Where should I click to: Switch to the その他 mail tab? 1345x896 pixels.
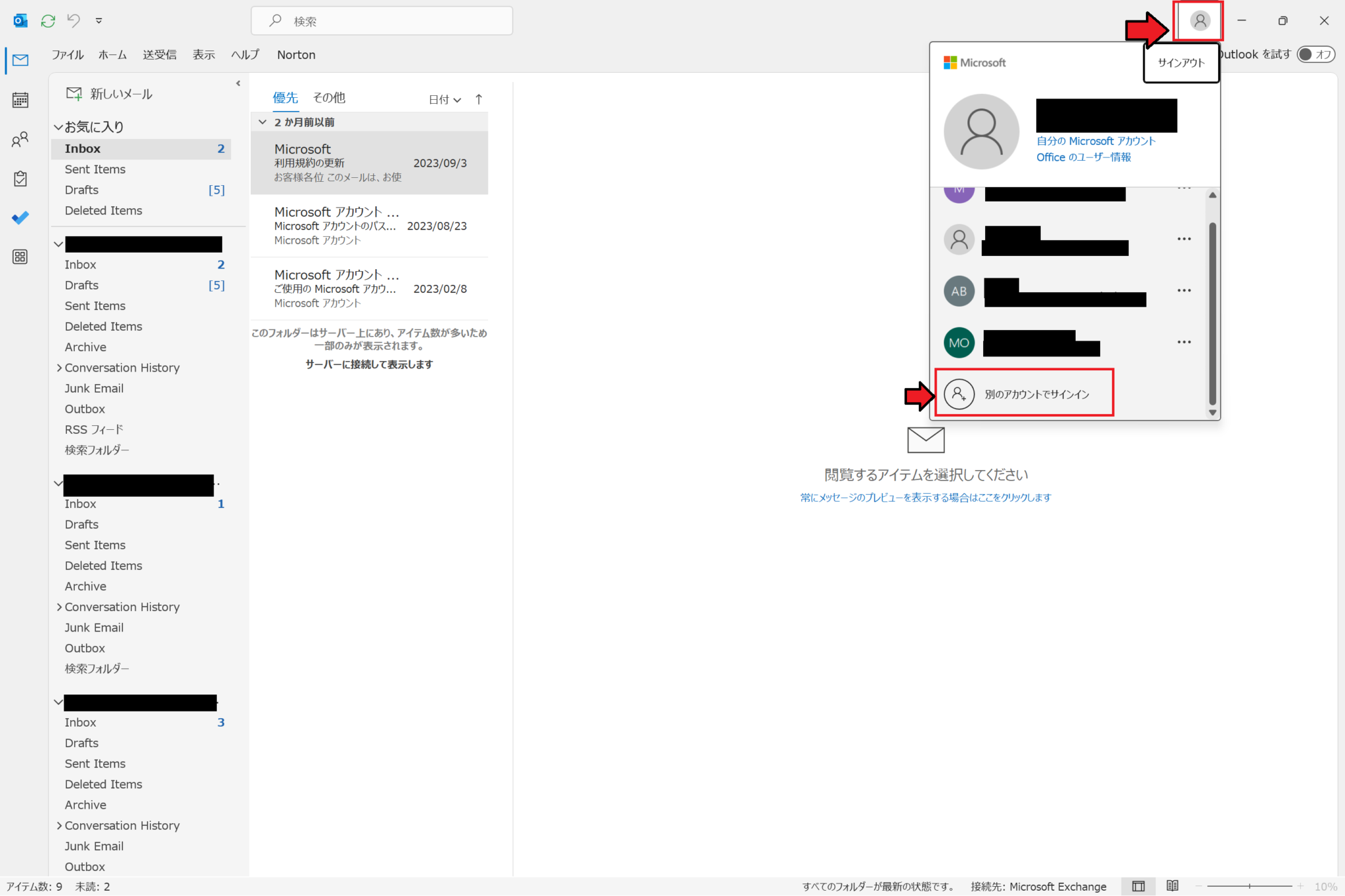[x=328, y=98]
